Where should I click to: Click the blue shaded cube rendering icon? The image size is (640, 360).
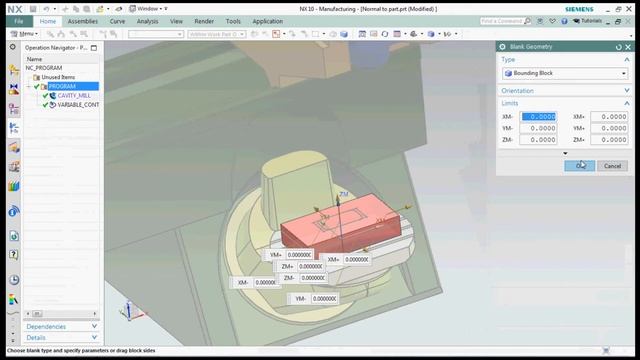344,34
